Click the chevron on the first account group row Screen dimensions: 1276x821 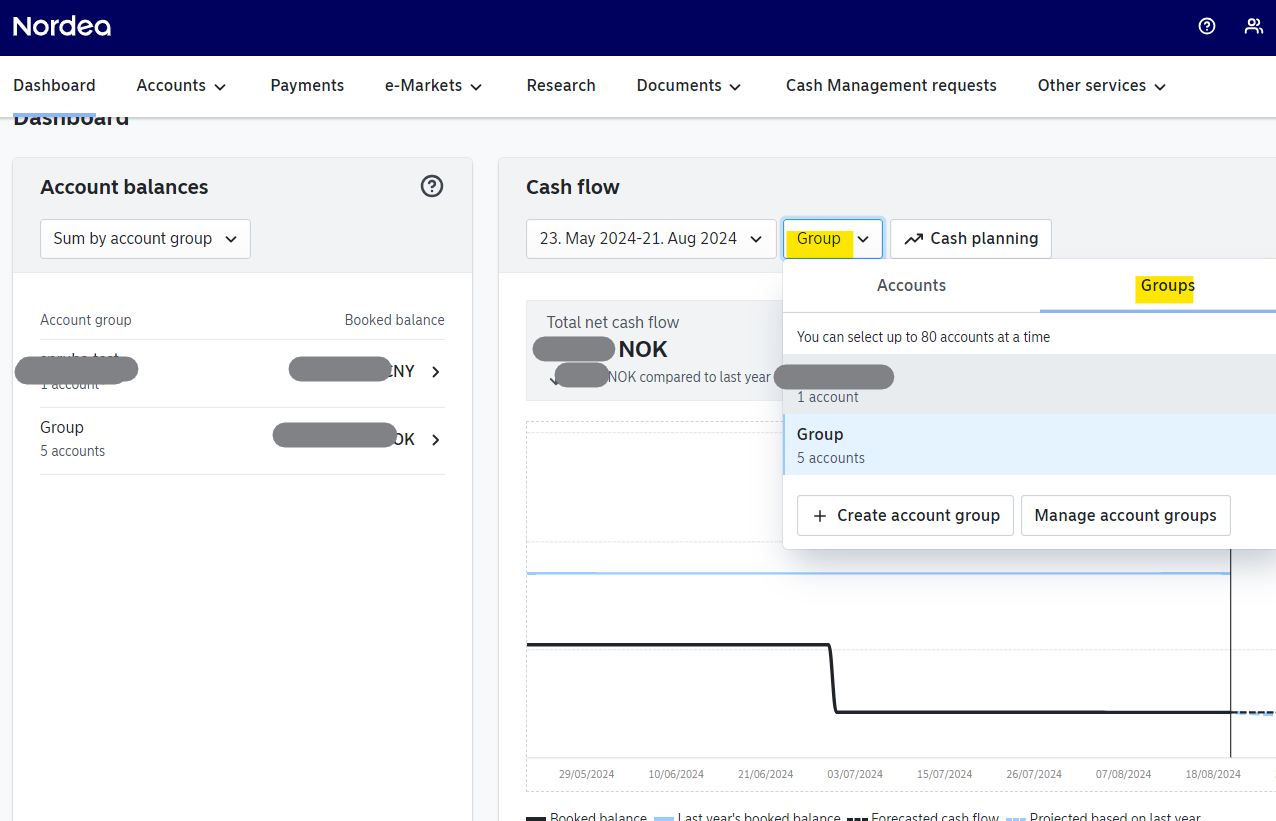434,371
